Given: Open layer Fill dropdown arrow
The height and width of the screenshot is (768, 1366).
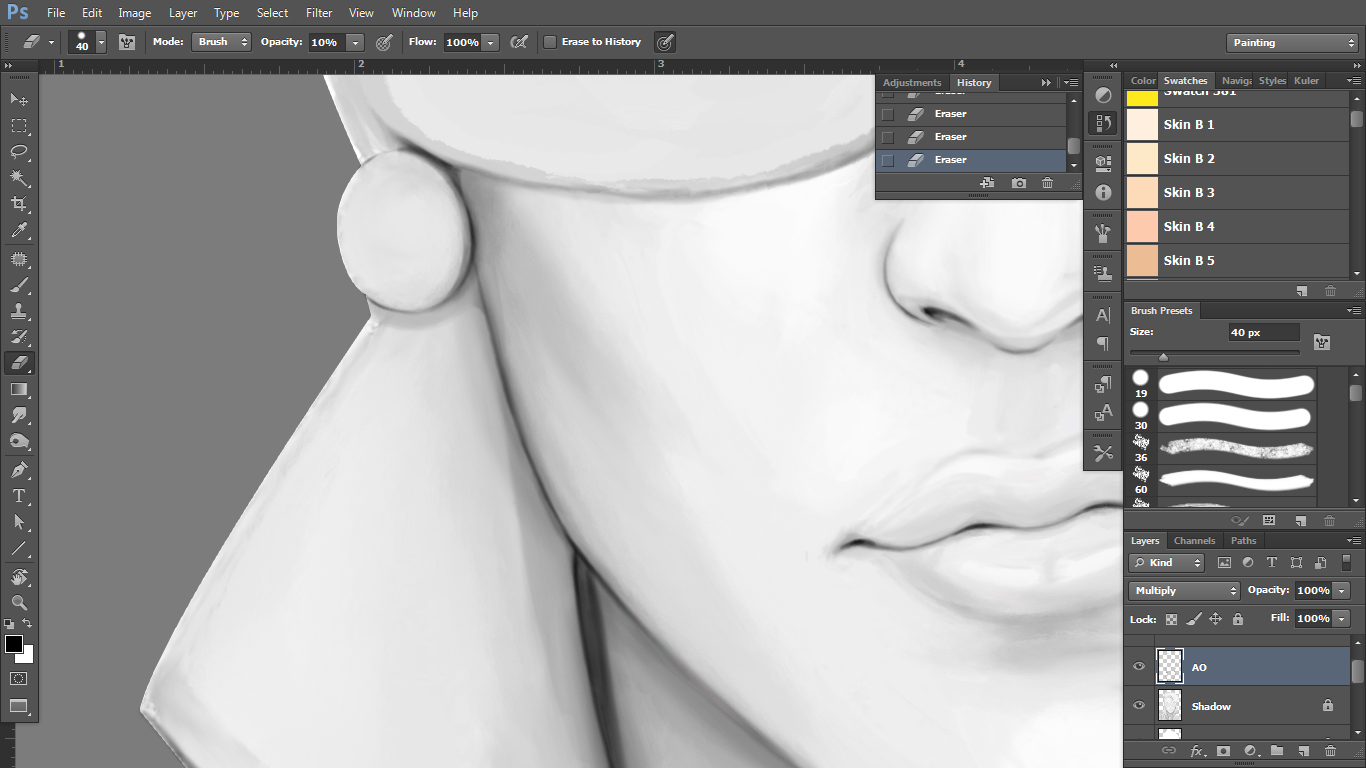Looking at the screenshot, I should [1342, 619].
